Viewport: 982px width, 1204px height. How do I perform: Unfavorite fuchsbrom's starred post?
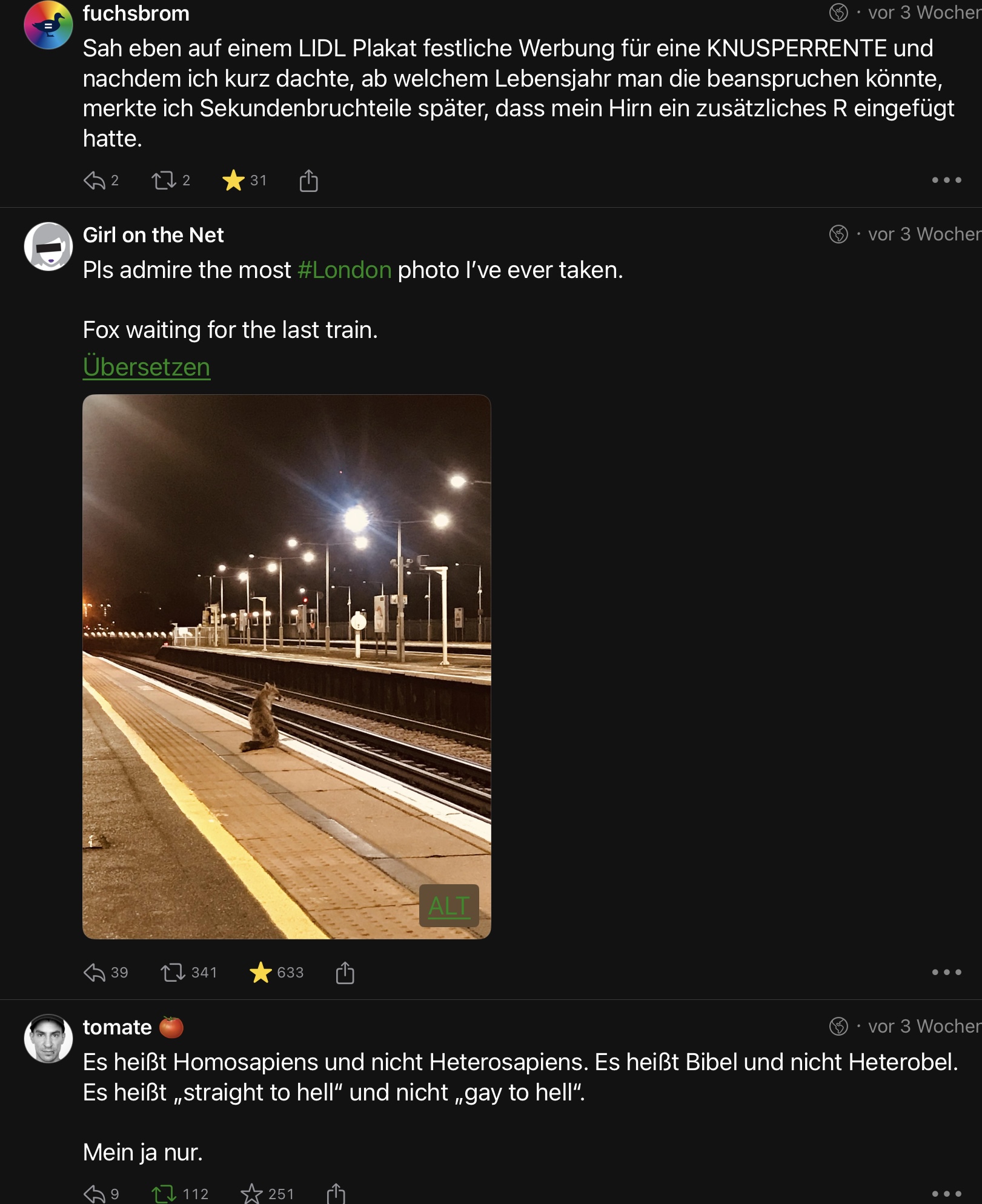pos(234,180)
